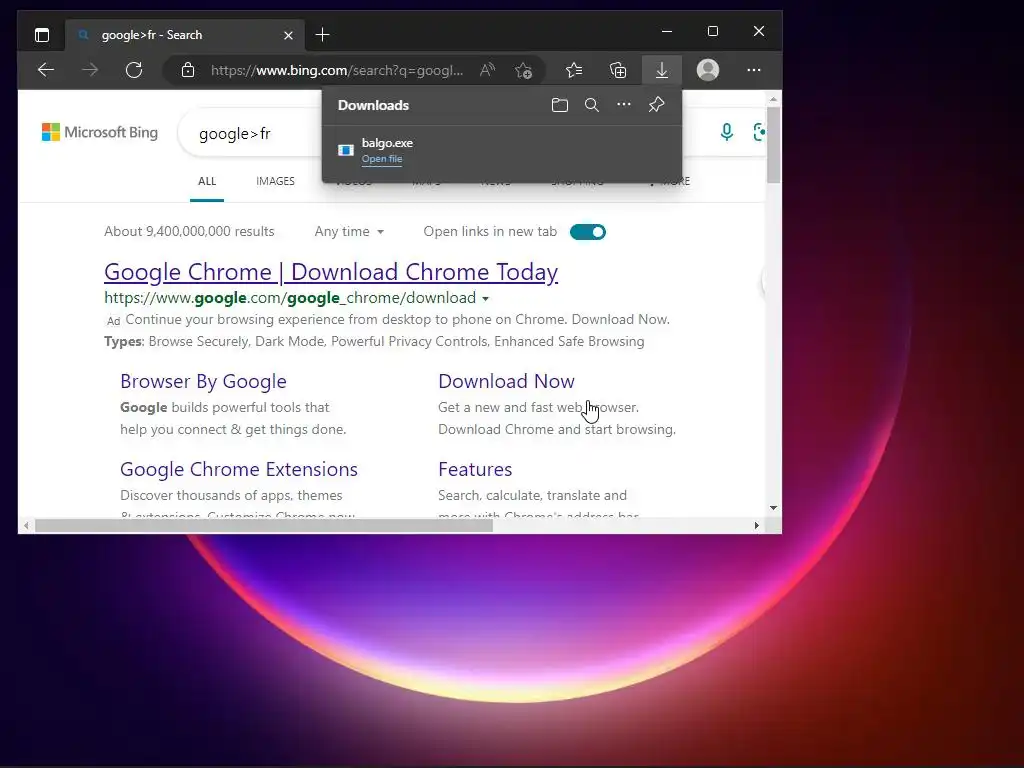Open Collections icon
This screenshot has height=768, width=1024.
618,70
